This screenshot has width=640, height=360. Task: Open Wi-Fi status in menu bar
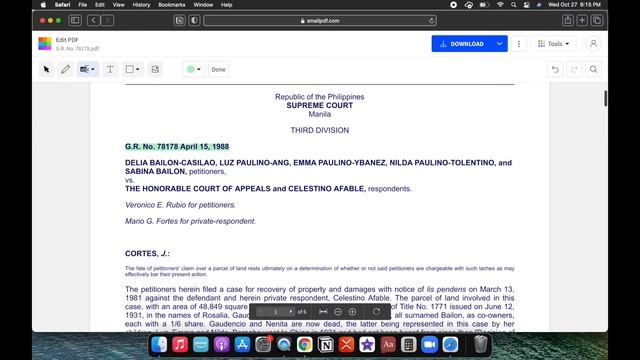click(500, 5)
